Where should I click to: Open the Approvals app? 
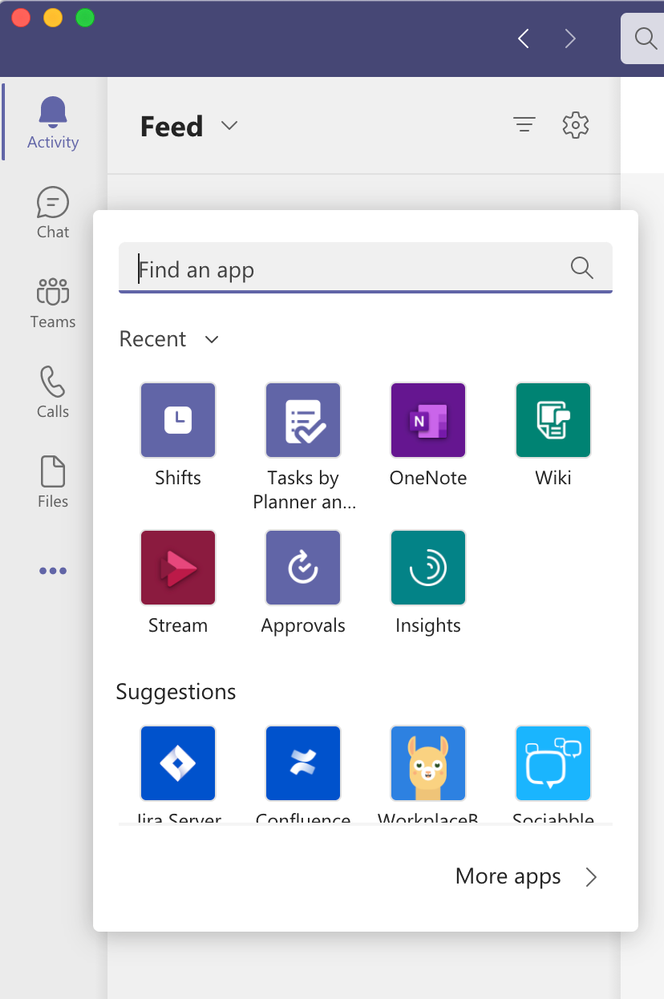point(303,568)
